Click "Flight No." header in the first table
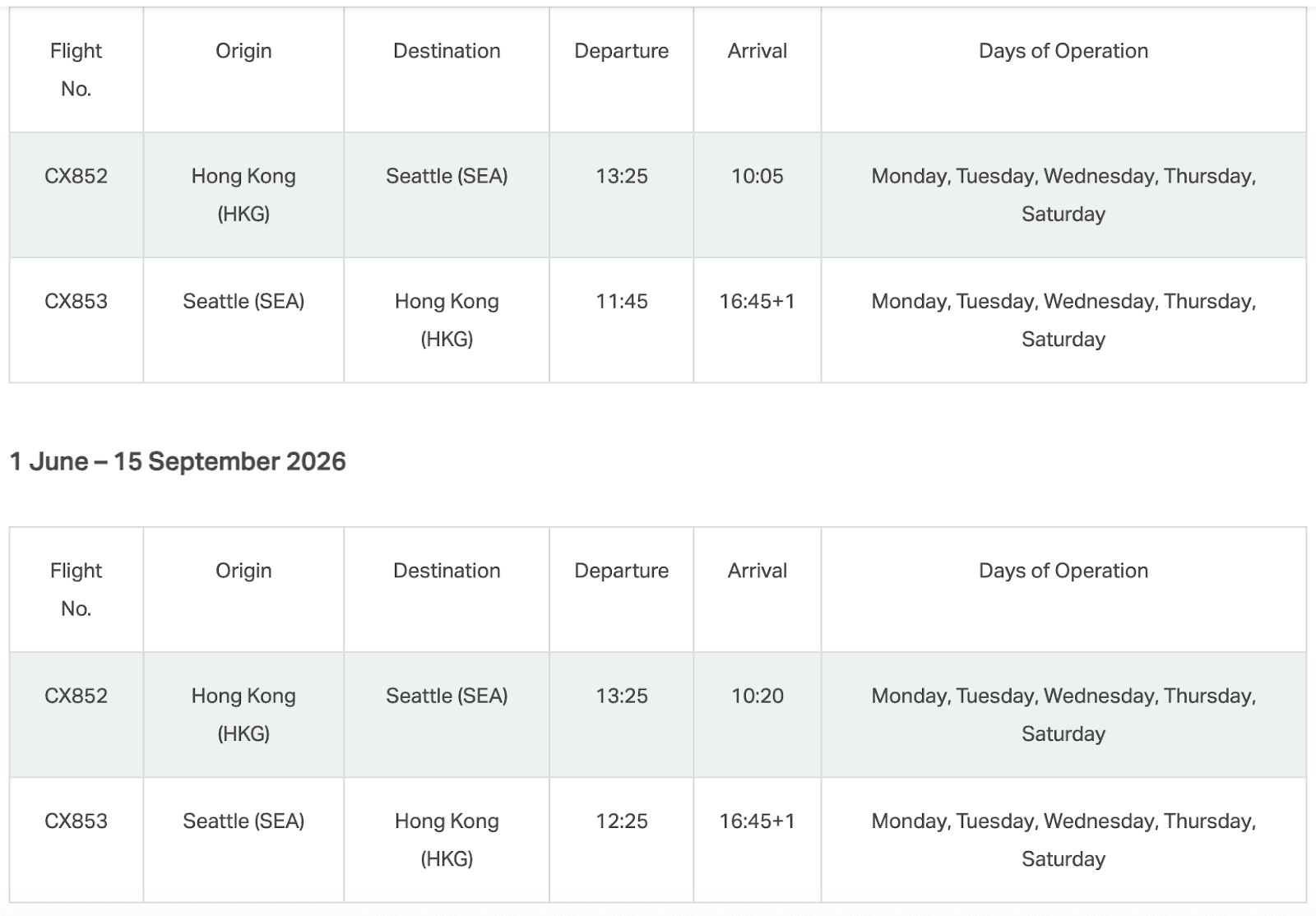The image size is (1316, 916). 76,70
